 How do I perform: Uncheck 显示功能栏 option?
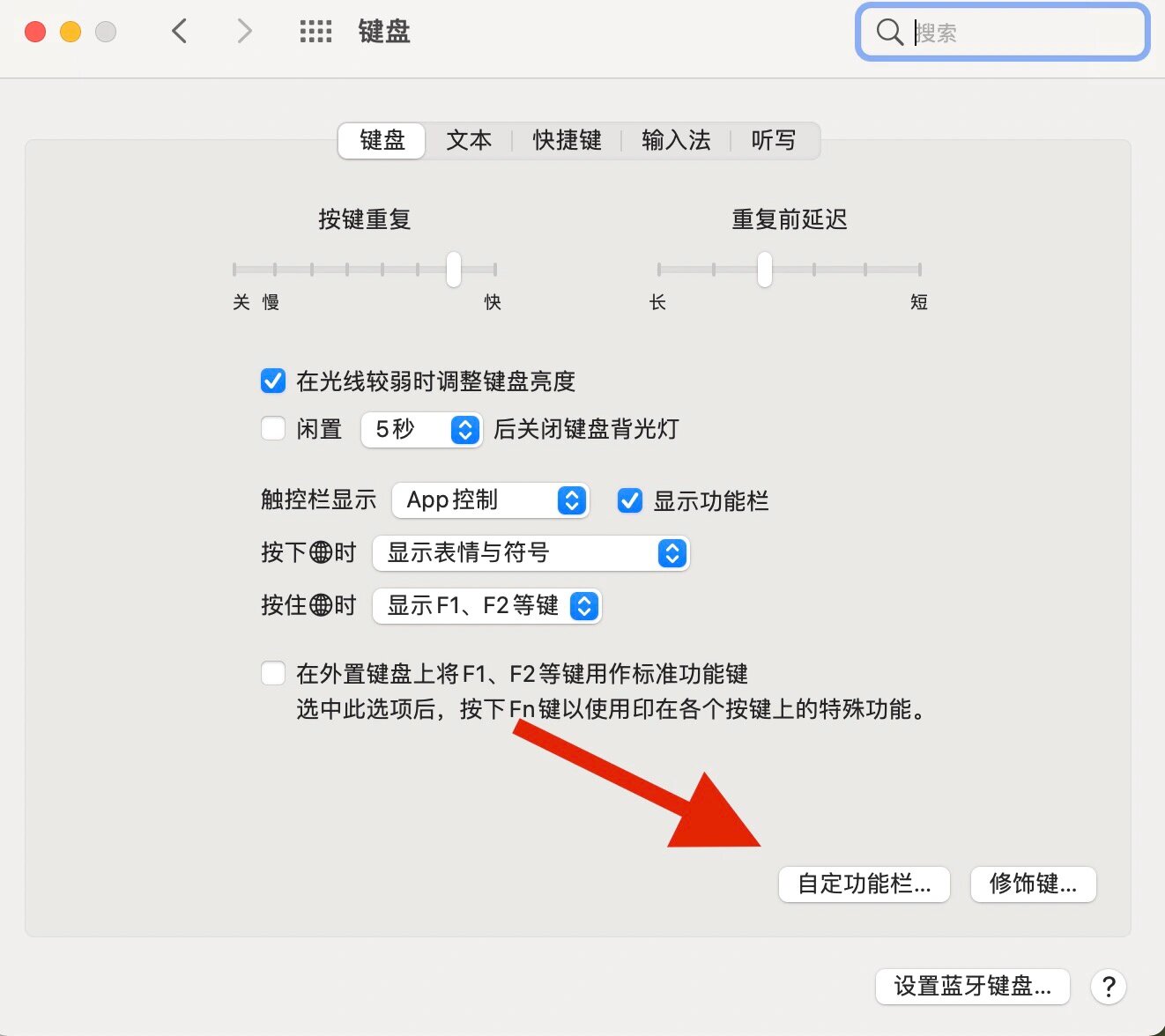click(x=629, y=500)
